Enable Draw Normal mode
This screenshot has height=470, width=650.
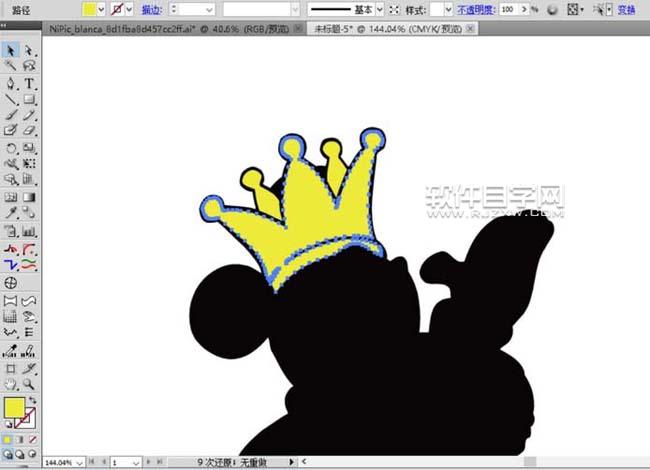(x=8, y=454)
